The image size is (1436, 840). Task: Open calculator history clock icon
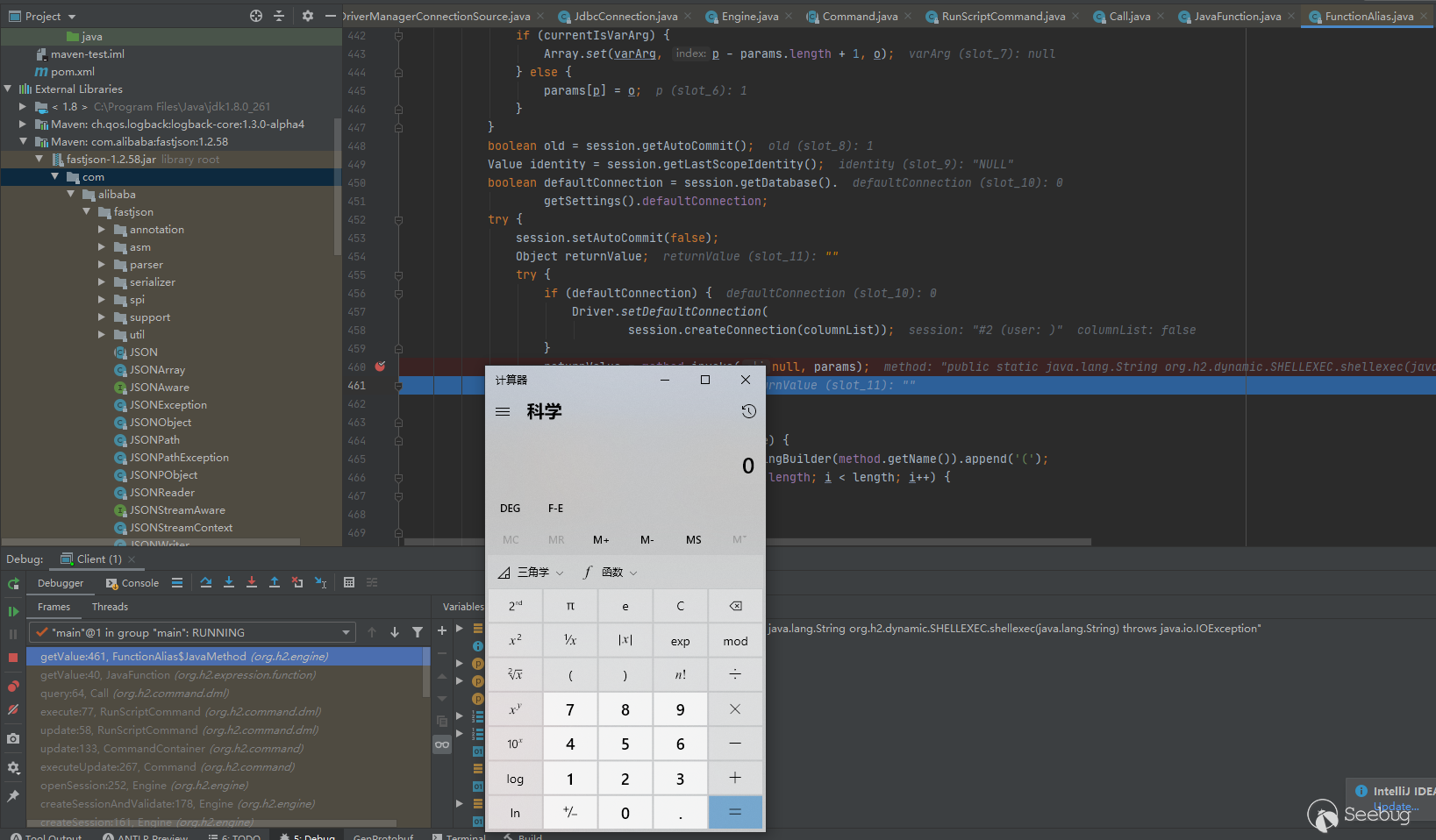pyautogui.click(x=748, y=411)
